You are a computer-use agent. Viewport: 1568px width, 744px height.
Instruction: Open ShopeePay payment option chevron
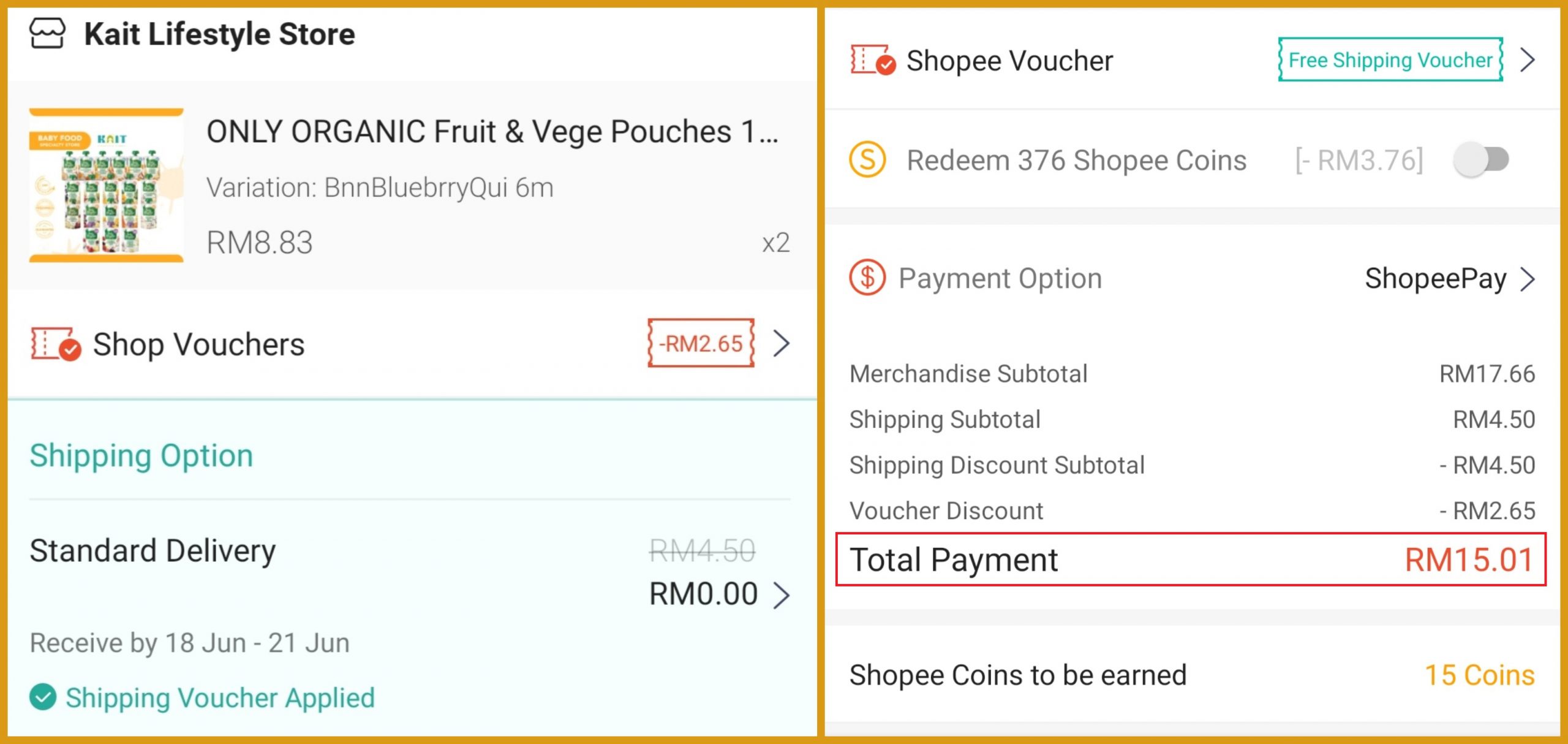[x=1528, y=279]
